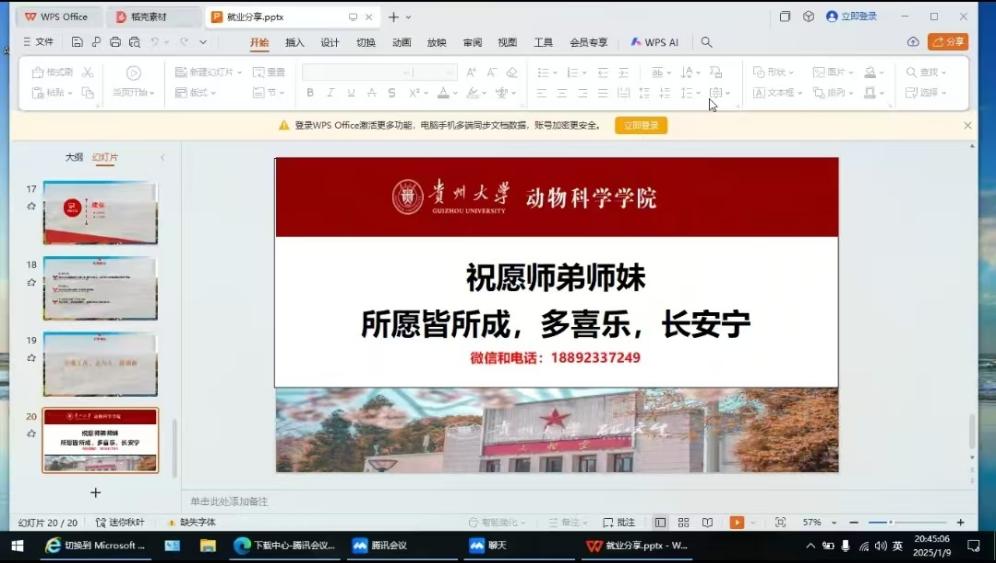Toggle normal view button in status bar

pos(660,522)
